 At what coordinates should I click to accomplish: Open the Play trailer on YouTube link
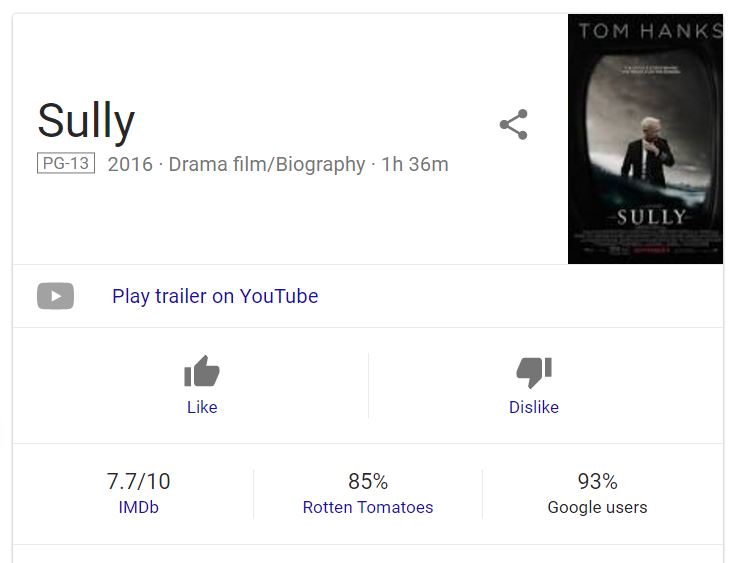(x=215, y=296)
